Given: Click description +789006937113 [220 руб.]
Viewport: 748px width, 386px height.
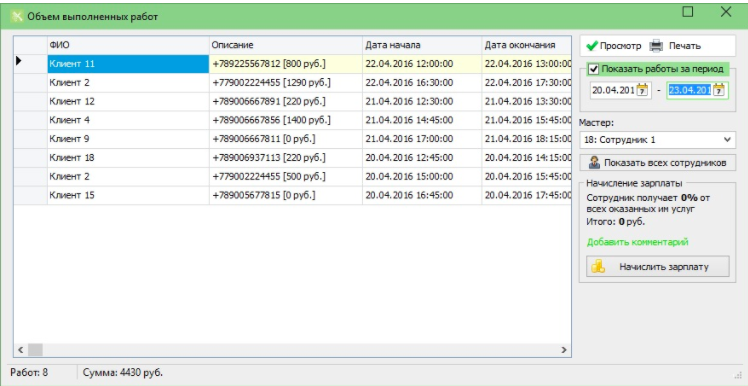Looking at the screenshot, I should point(286,157).
